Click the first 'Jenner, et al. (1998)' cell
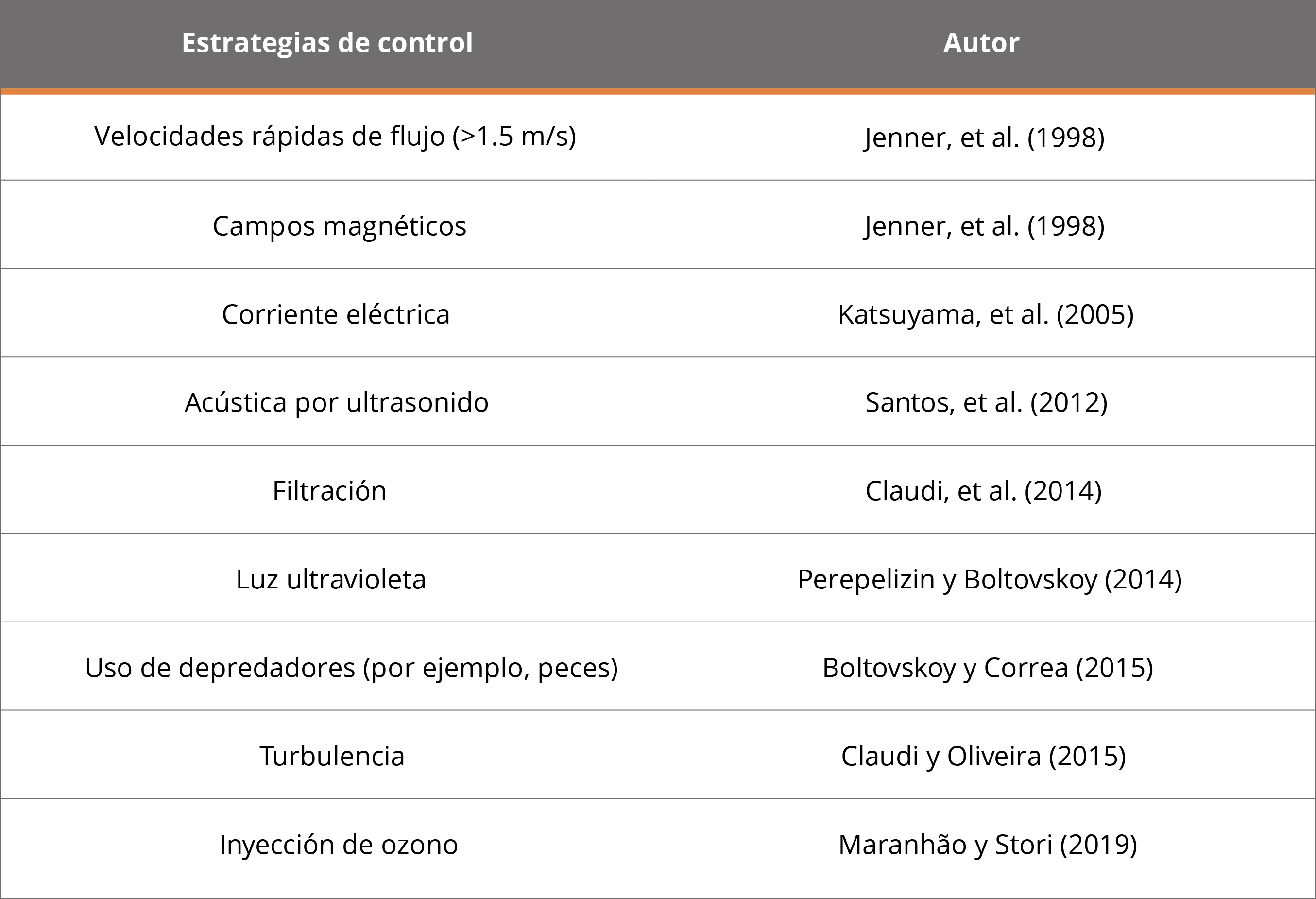 [x=984, y=138]
